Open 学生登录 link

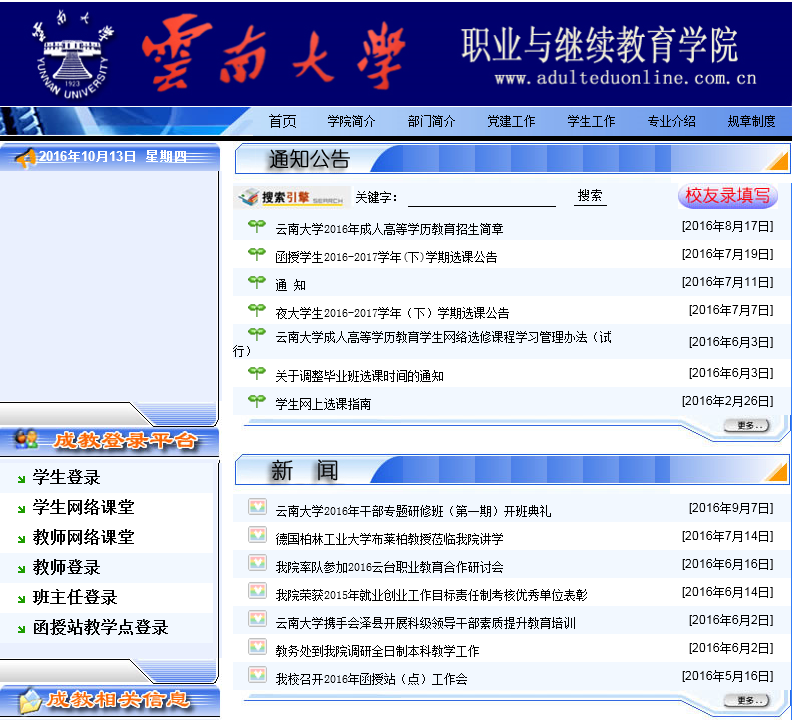67,477
